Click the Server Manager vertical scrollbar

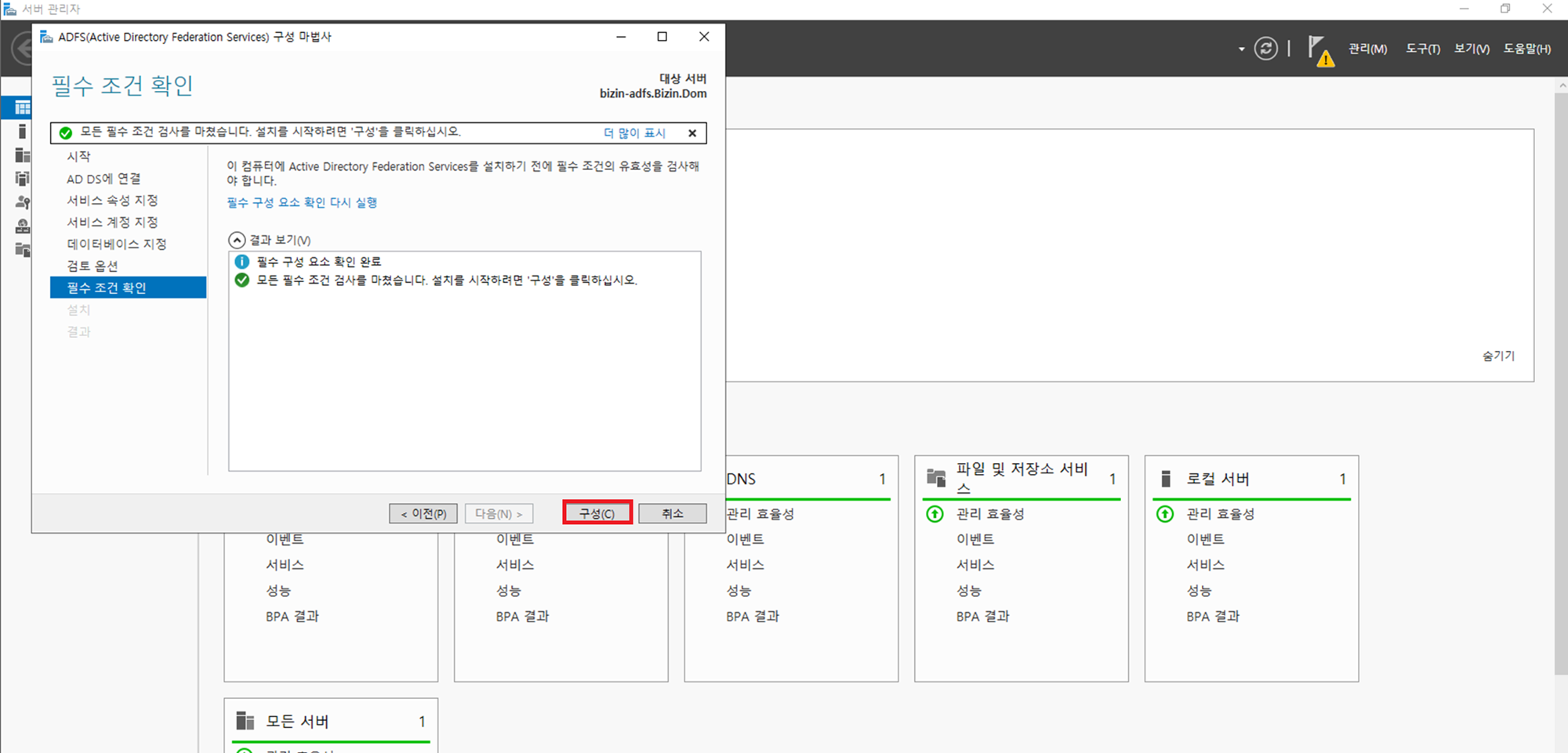(1561, 382)
